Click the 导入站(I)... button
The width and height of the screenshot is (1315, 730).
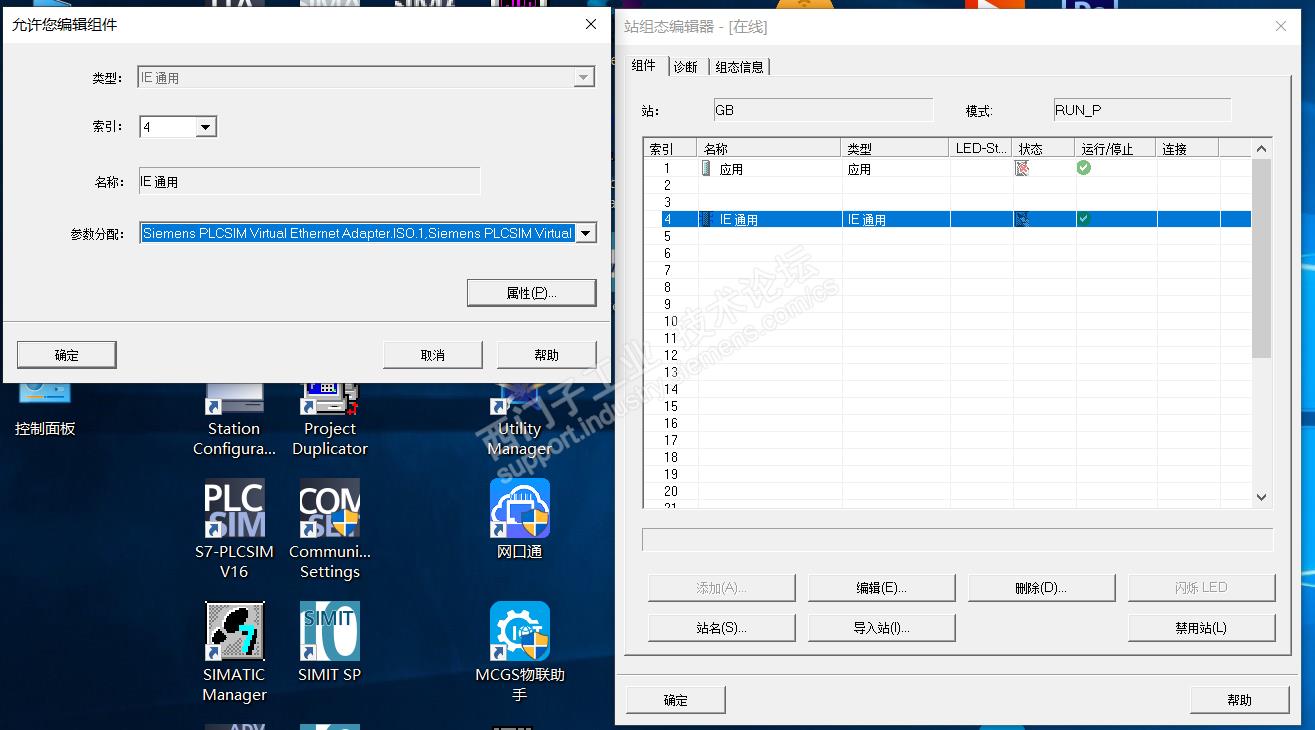[881, 628]
